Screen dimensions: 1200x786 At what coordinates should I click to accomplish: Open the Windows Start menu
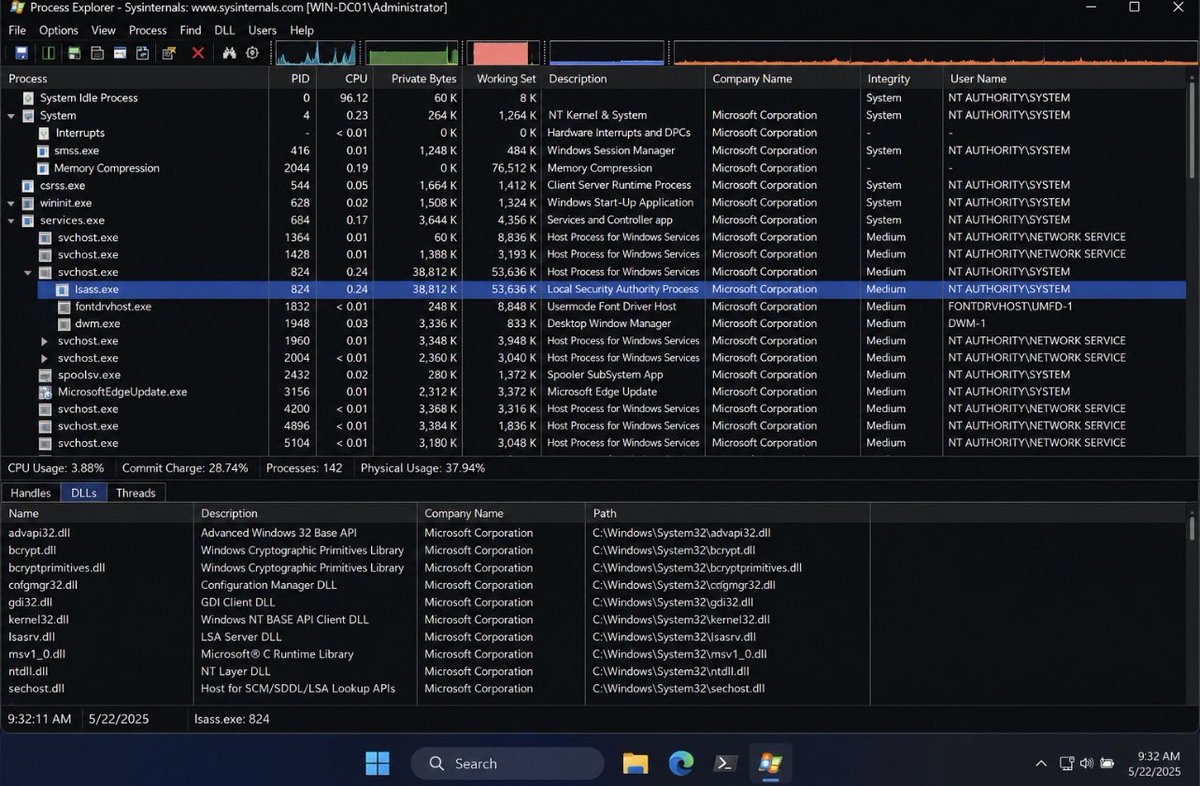tap(378, 763)
